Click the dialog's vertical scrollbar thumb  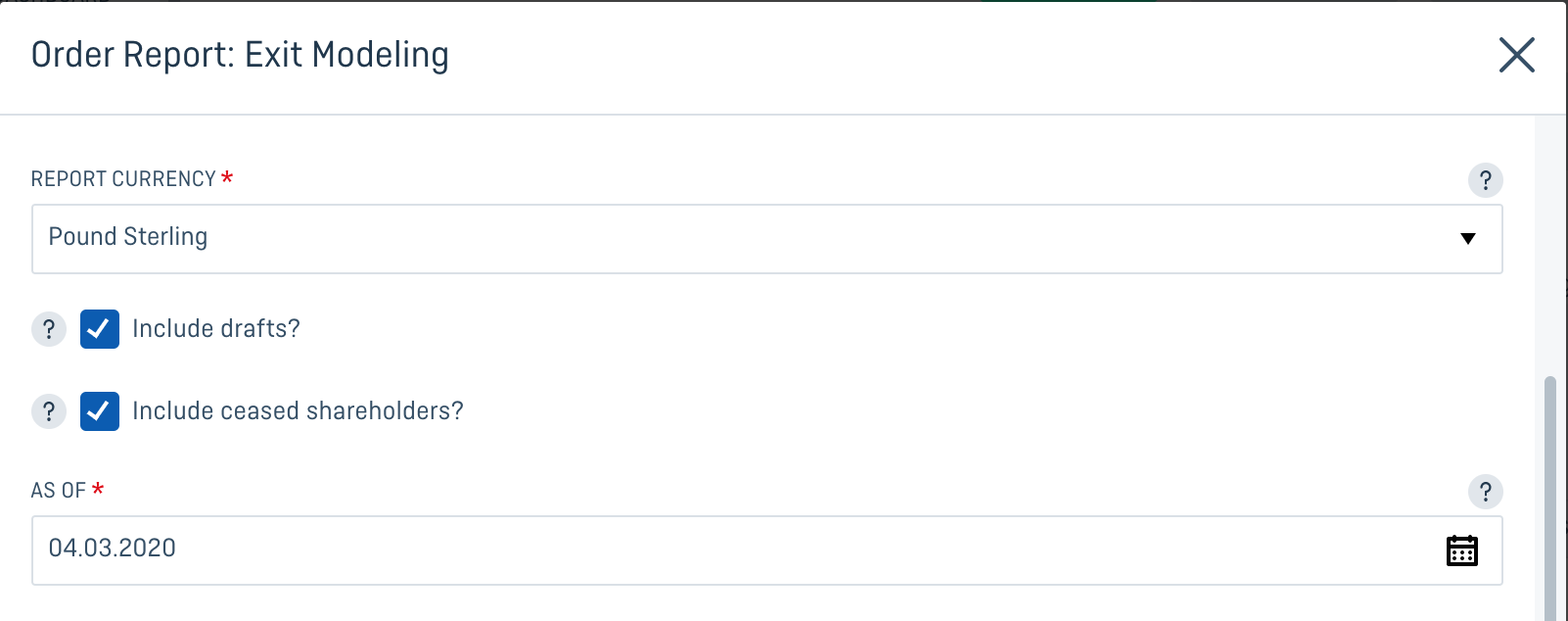(1549, 498)
